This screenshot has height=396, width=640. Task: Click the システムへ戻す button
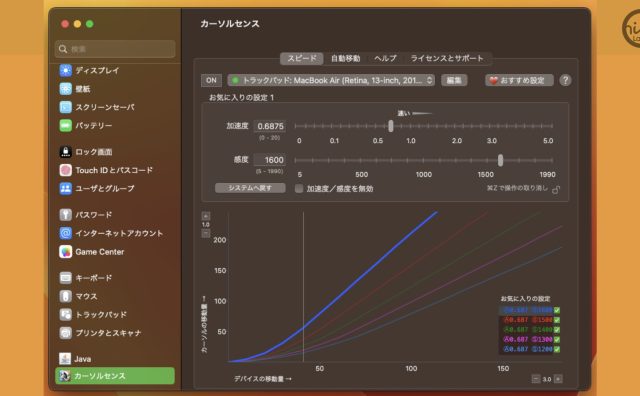(250, 188)
